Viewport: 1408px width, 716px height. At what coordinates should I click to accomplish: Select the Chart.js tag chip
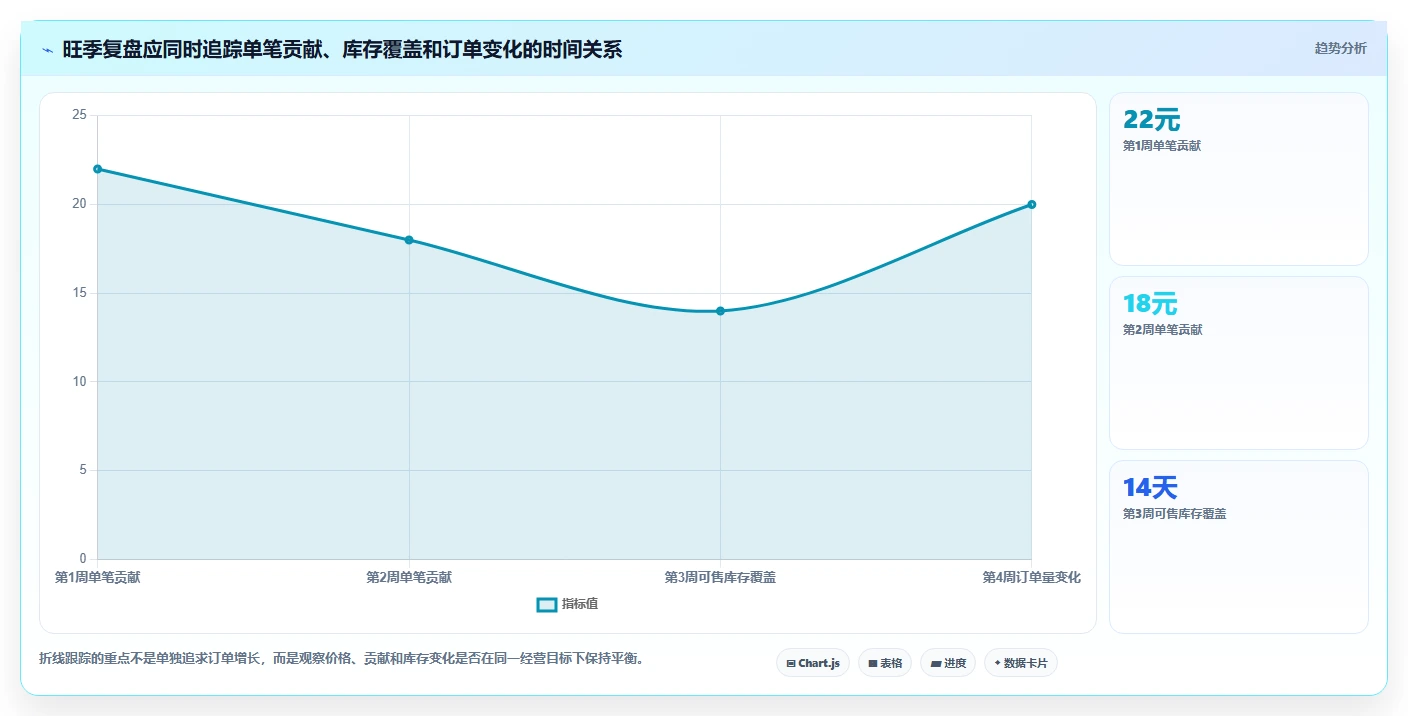813,663
